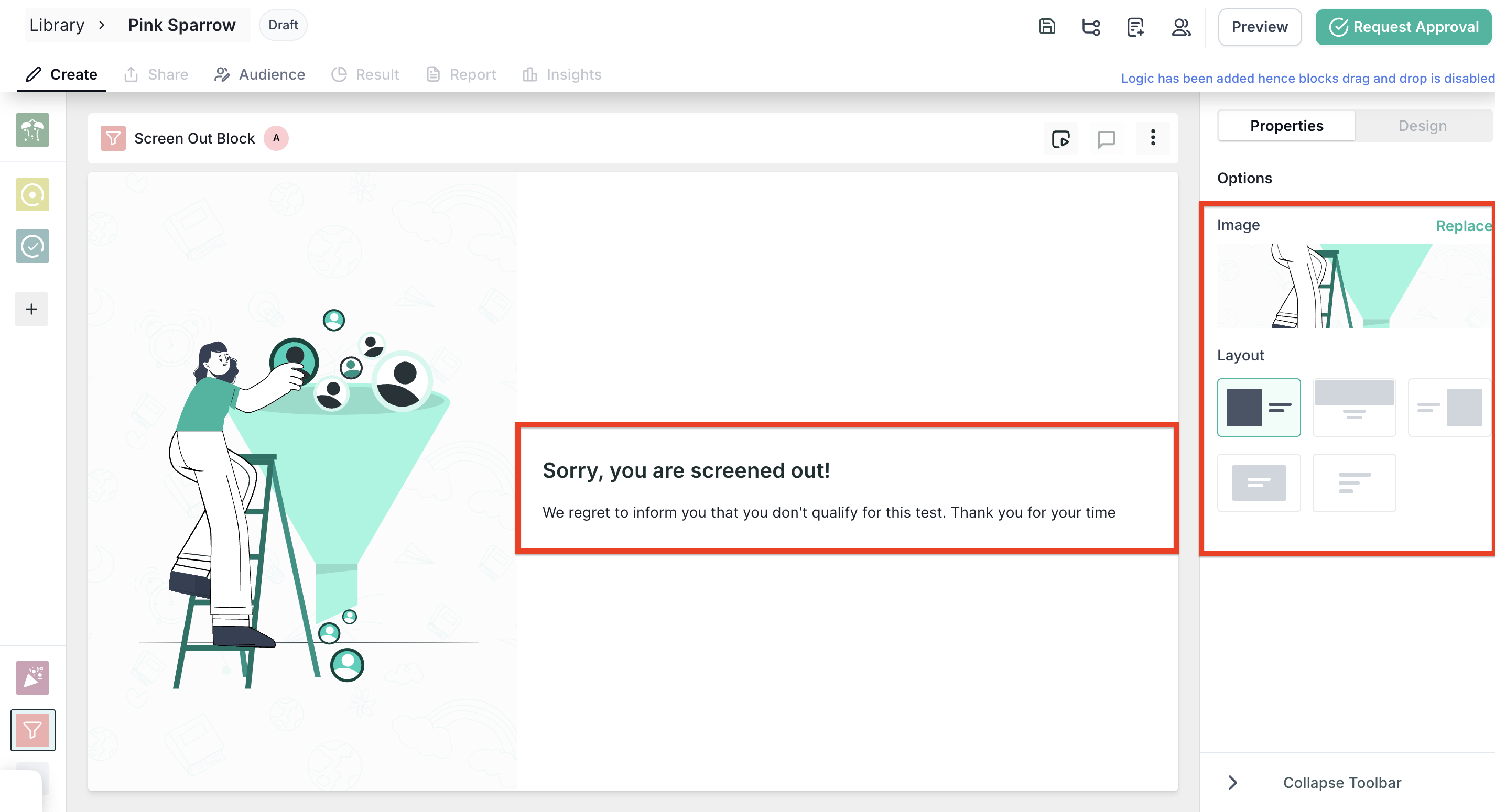This screenshot has height=812, width=1495.
Task: Select text-only layout option
Action: click(1354, 482)
